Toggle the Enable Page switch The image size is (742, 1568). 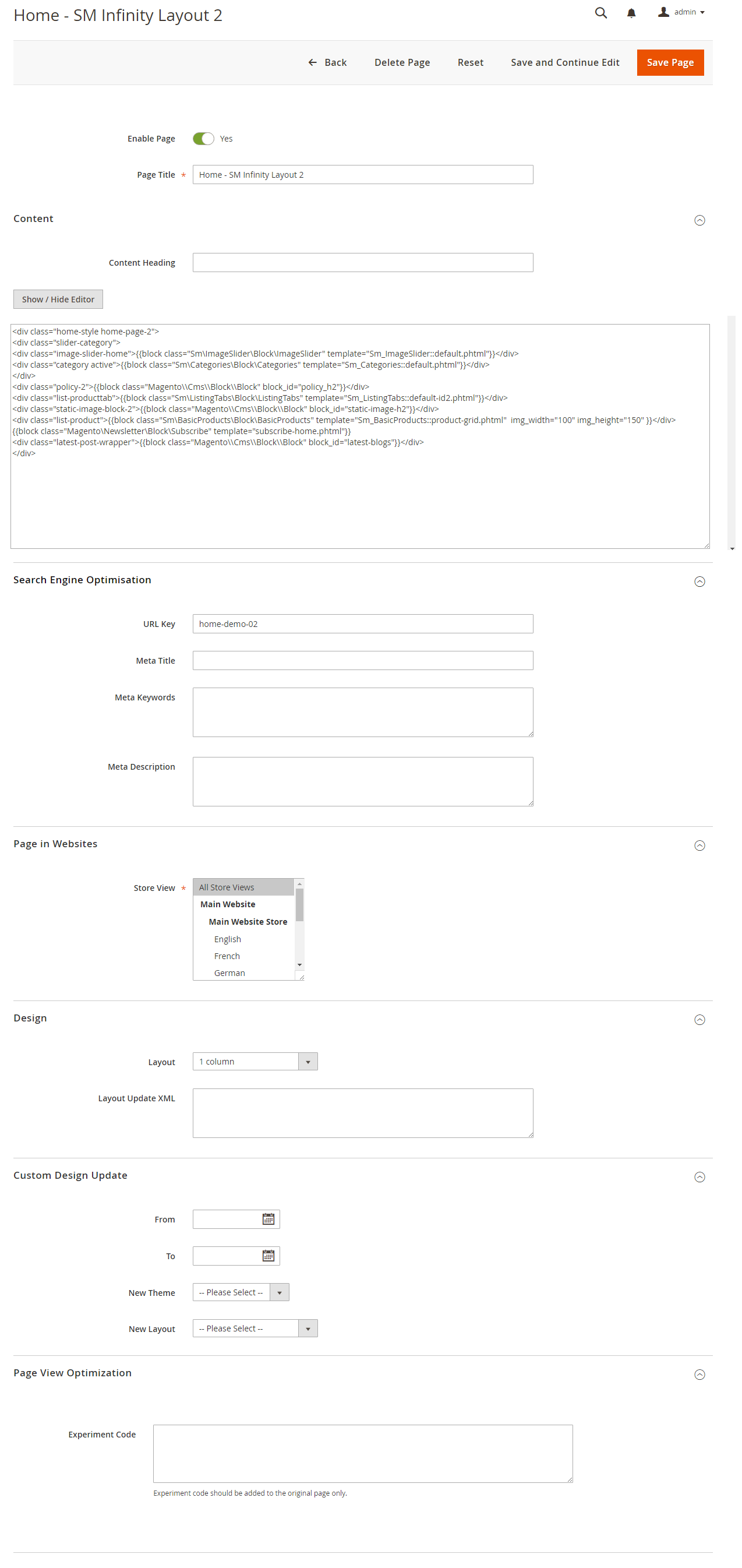[203, 138]
